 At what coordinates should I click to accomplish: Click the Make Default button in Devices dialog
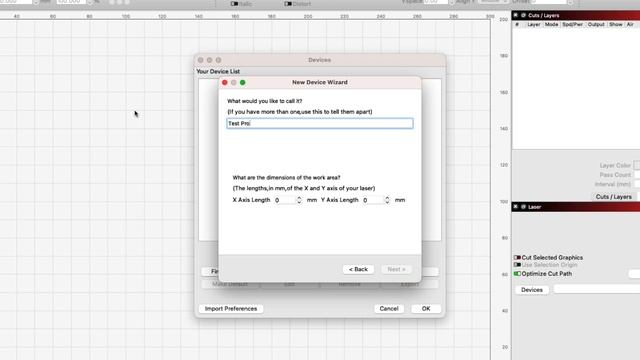click(230, 284)
